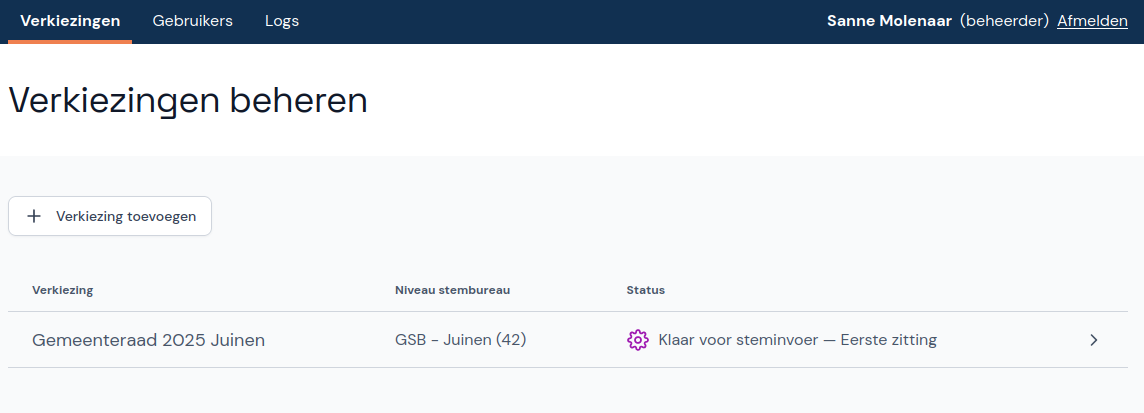Switch to the Verkiezingen tab
The width and height of the screenshot is (1144, 413).
click(x=70, y=21)
